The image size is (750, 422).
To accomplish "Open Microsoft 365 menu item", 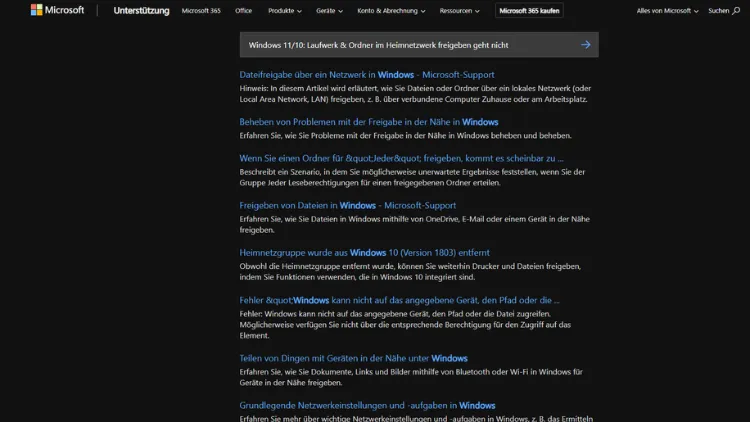I will pyautogui.click(x=201, y=11).
